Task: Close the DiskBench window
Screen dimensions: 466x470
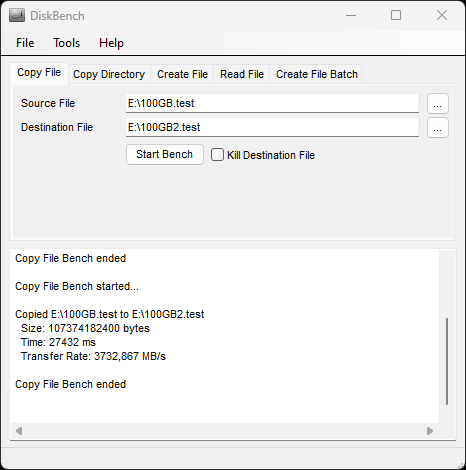Action: [x=442, y=15]
